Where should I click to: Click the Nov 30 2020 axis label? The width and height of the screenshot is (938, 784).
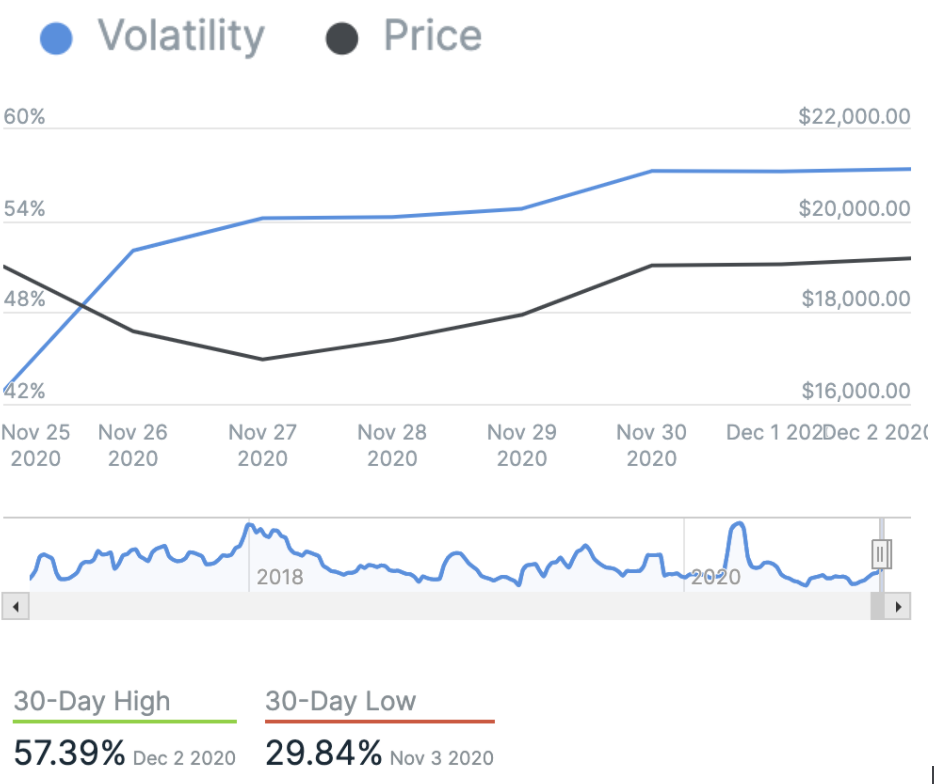pos(651,446)
